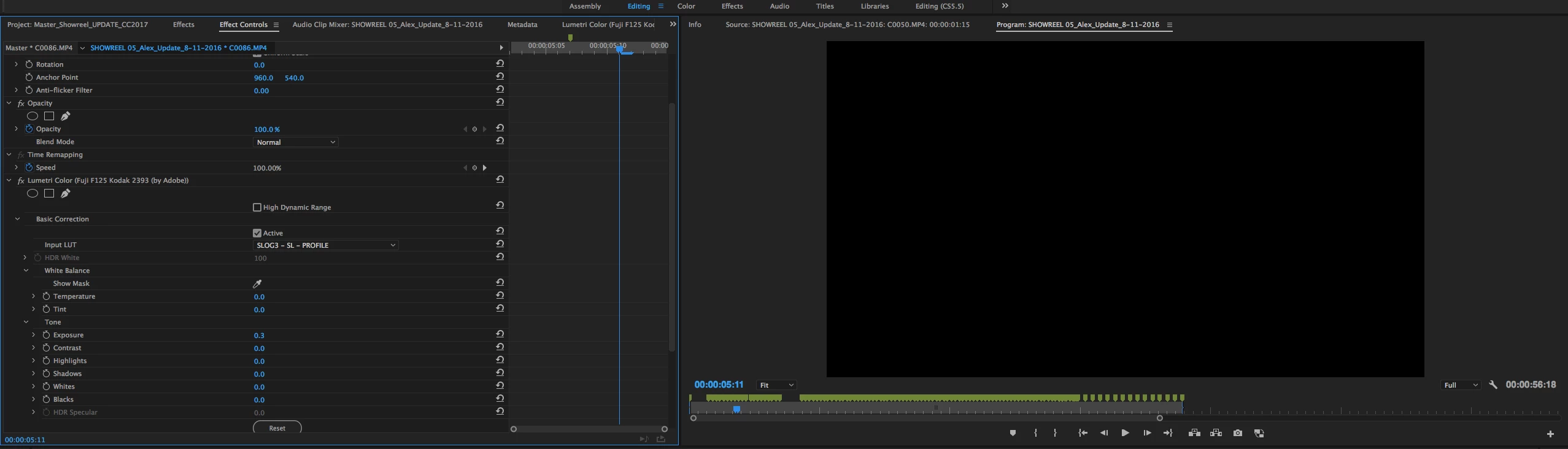Switch to the Color workspace
The height and width of the screenshot is (449, 1568).
(686, 6)
